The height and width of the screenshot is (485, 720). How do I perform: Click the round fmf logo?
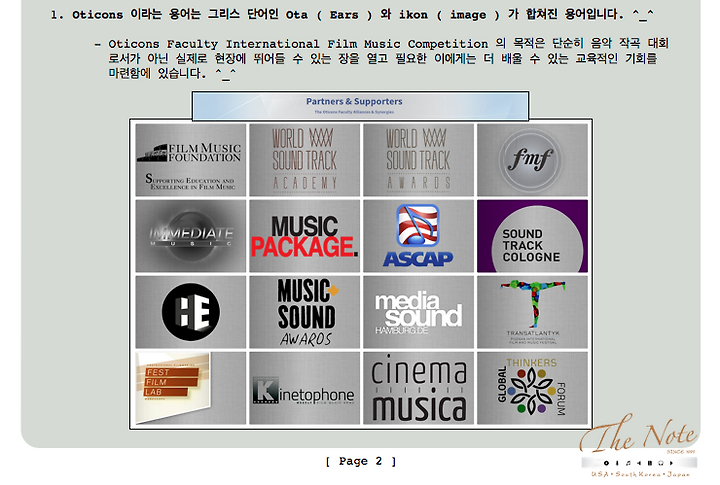(530, 160)
